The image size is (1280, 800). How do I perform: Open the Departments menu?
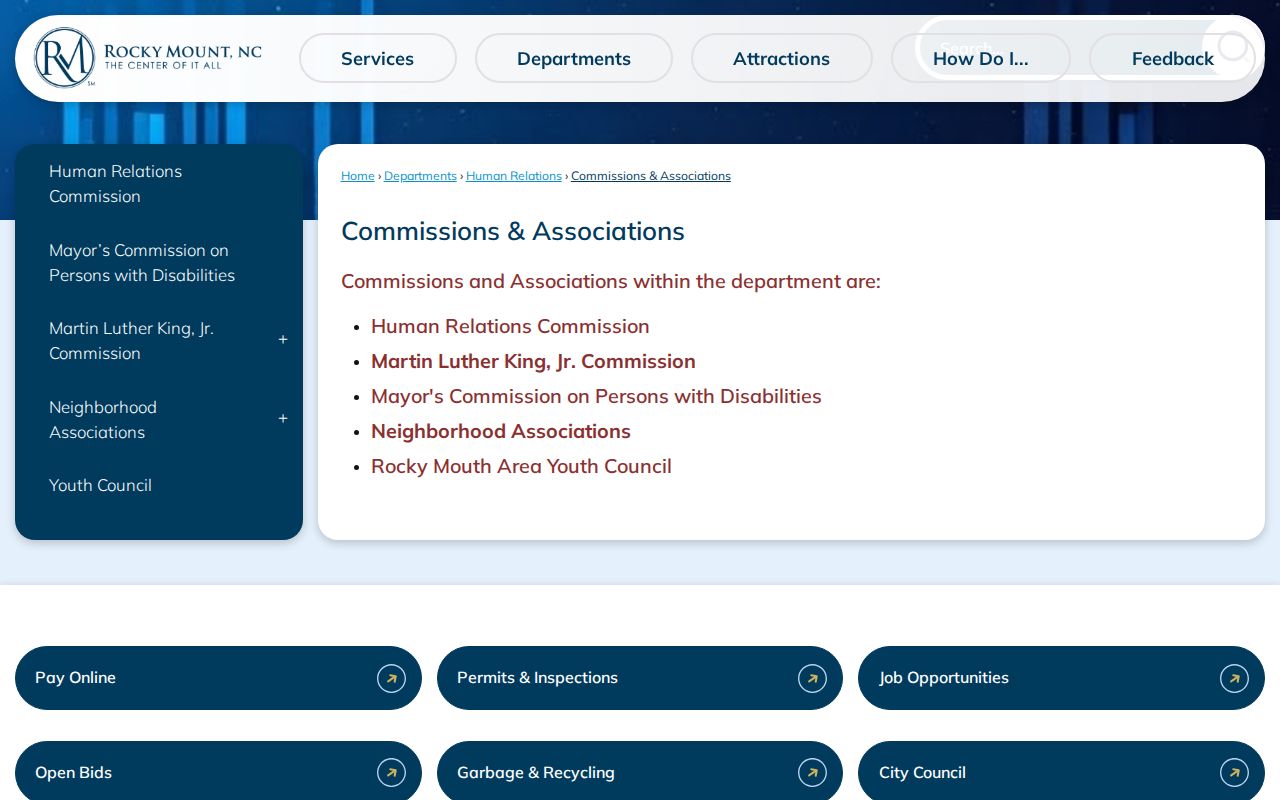point(574,58)
